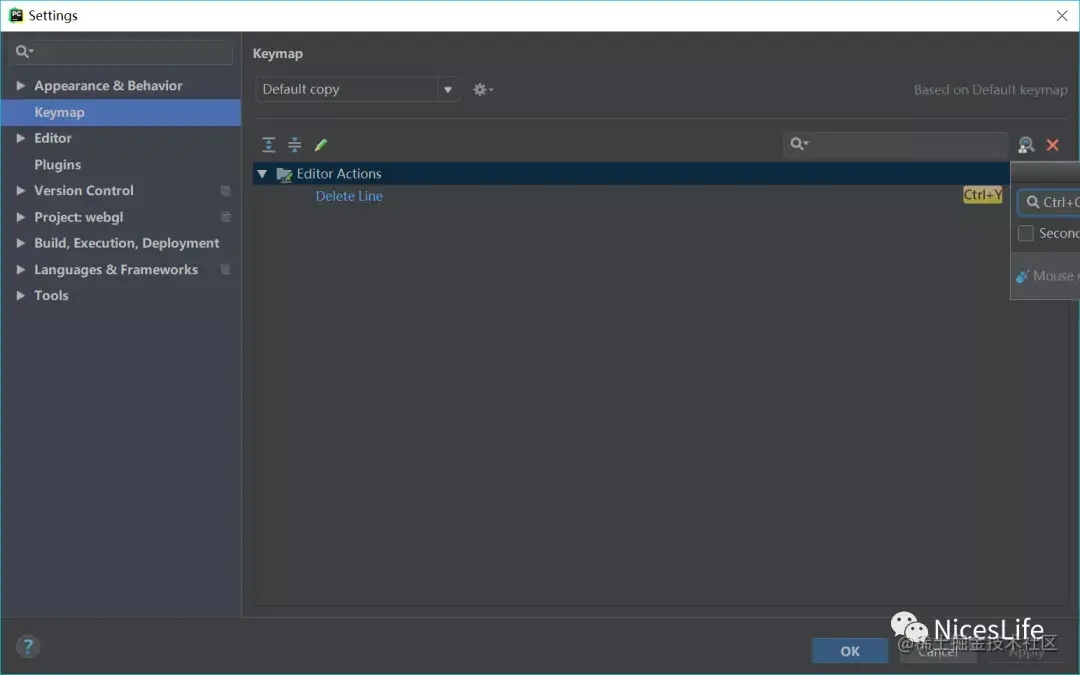This screenshot has height=675, width=1080.
Task: Click the Appearance & Behavior label
Action: coord(108,85)
